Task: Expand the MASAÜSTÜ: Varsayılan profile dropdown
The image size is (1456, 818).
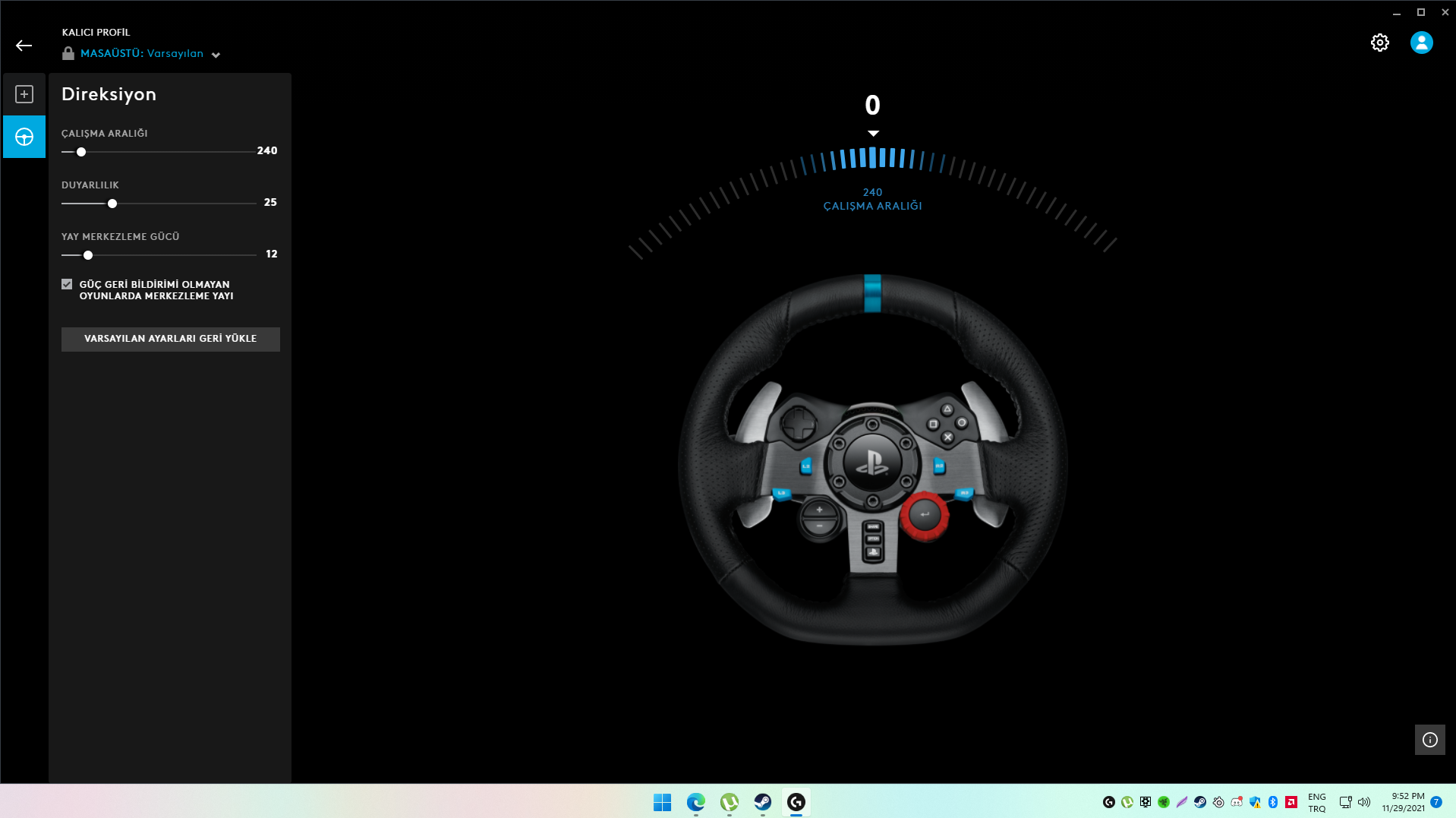Action: 216,54
